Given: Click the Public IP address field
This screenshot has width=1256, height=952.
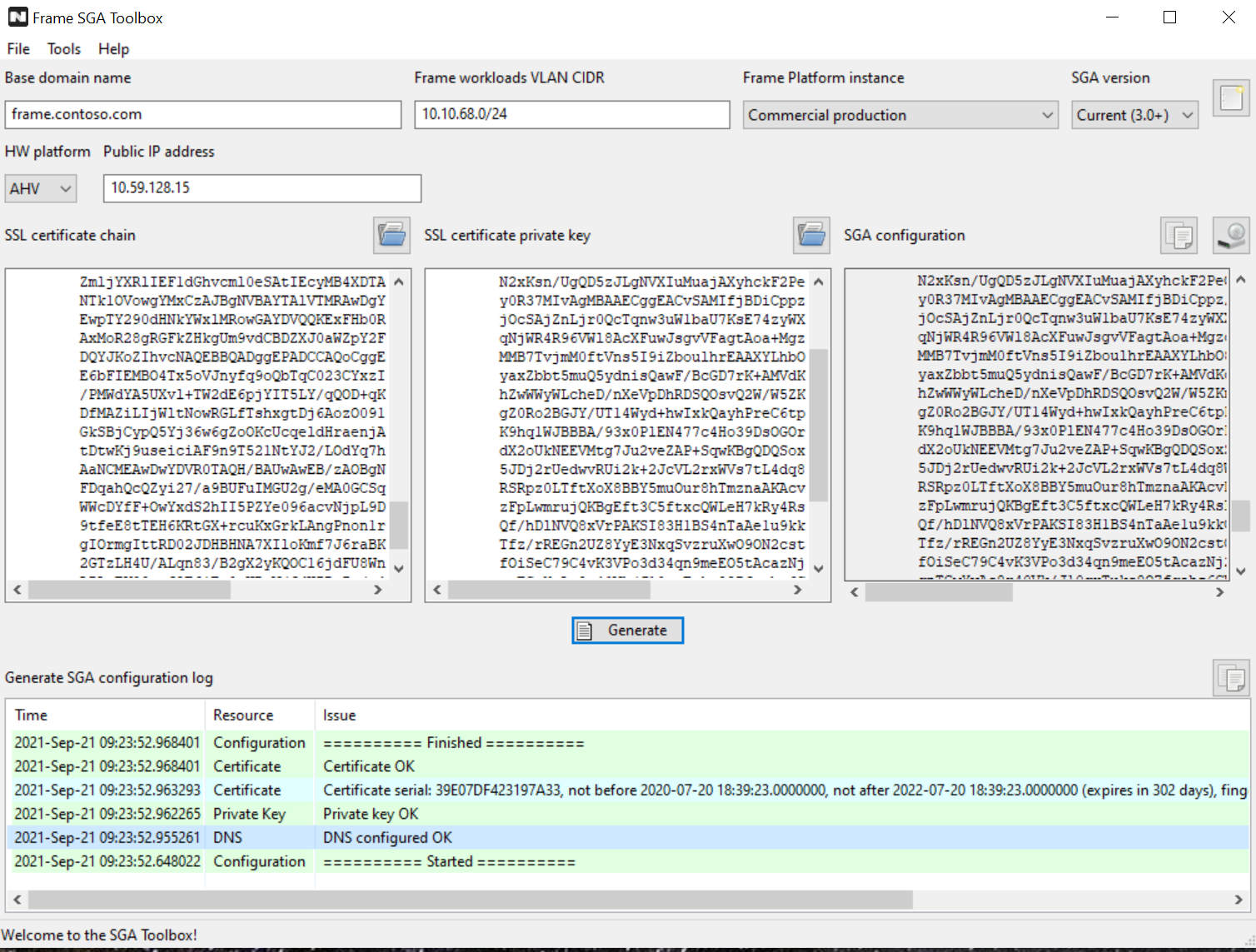Looking at the screenshot, I should pyautogui.click(x=262, y=188).
